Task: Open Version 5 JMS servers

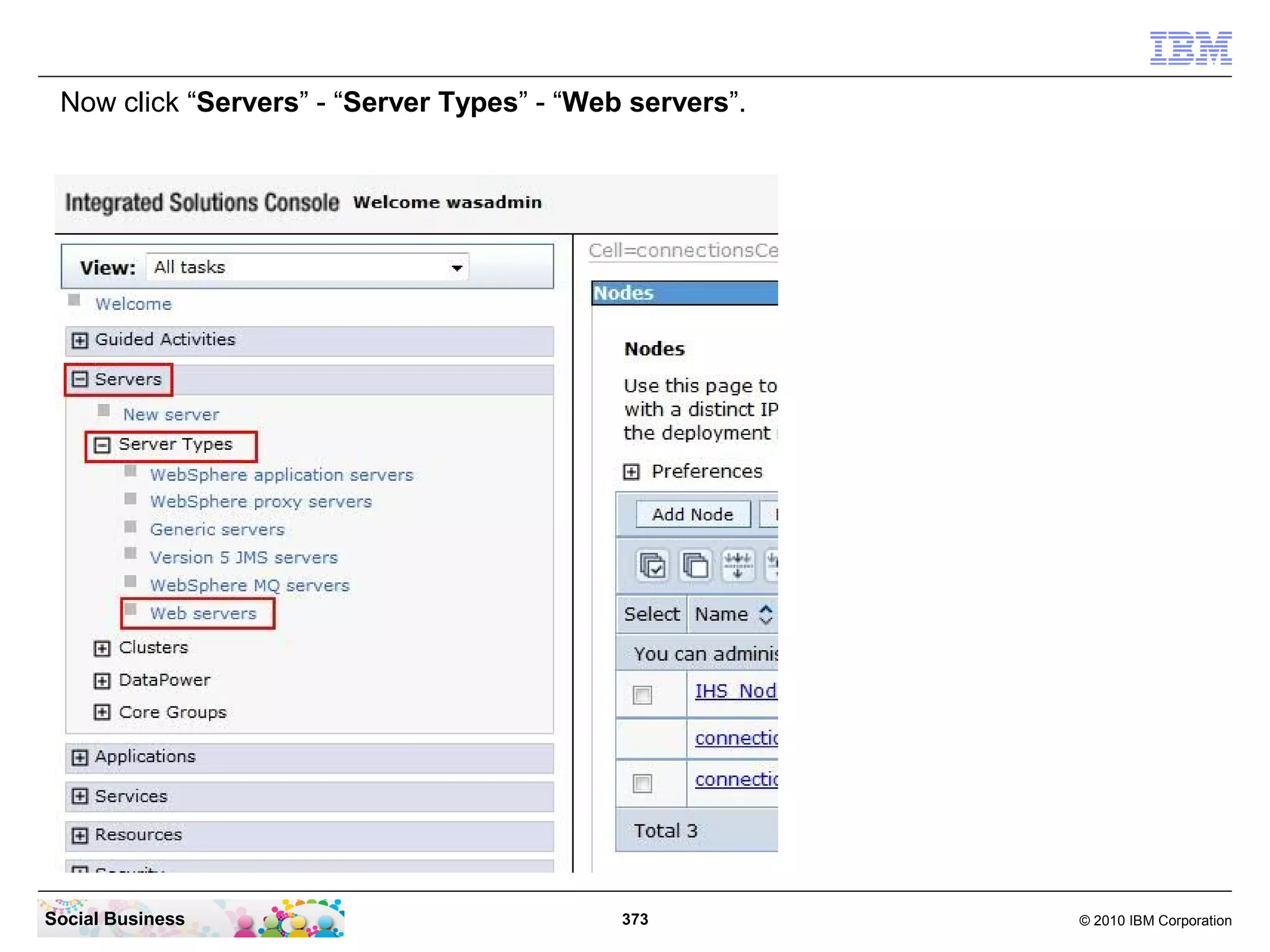Action: [x=244, y=557]
